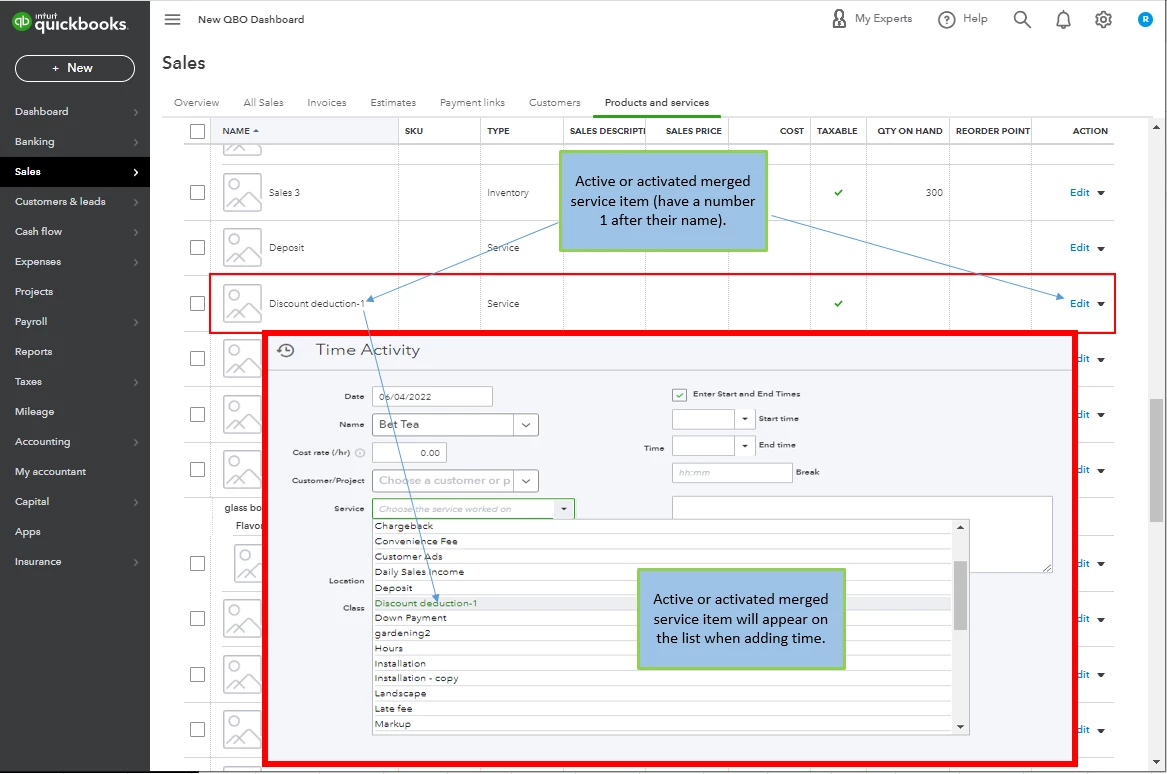
Task: Click the user profile avatar R
Action: 1145,19
